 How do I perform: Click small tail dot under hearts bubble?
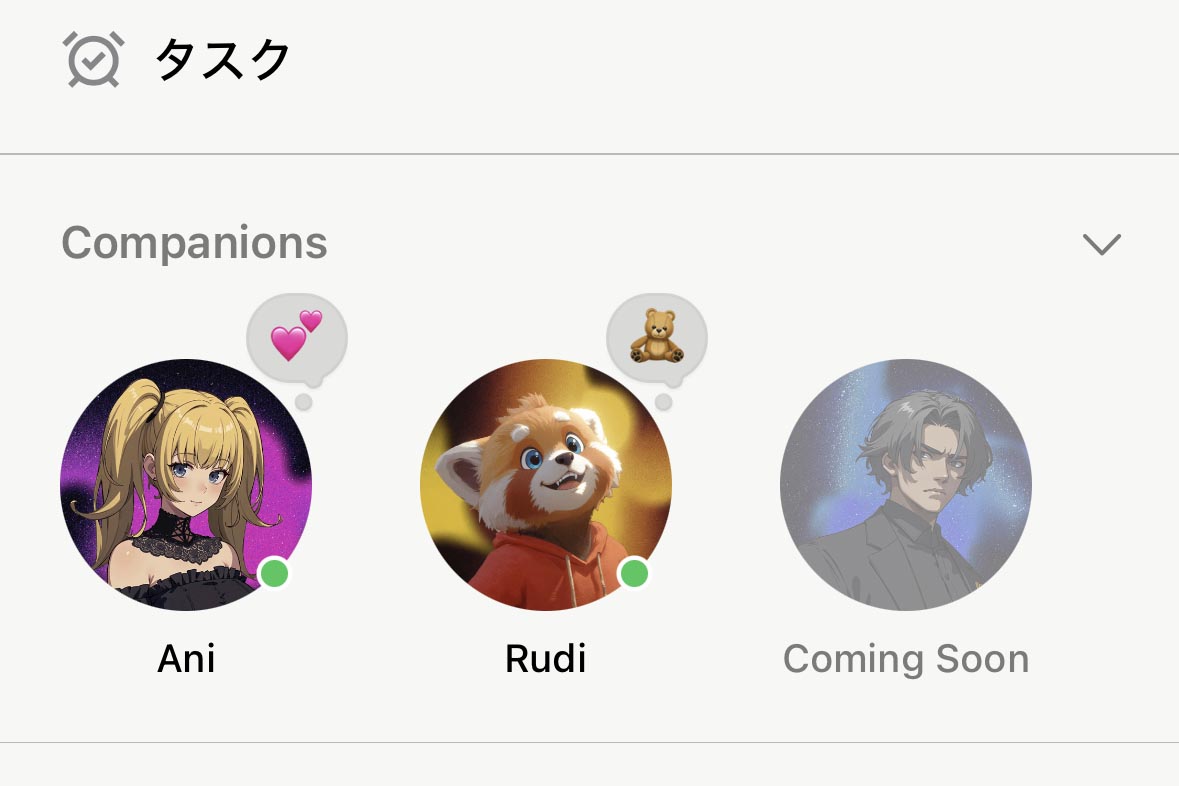pyautogui.click(x=303, y=402)
